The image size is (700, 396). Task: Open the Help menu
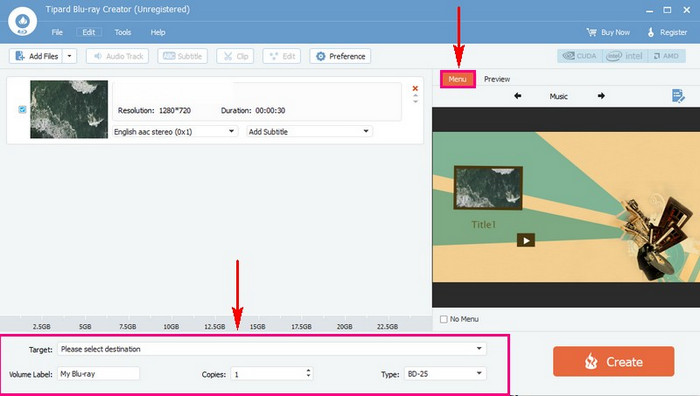[x=158, y=32]
